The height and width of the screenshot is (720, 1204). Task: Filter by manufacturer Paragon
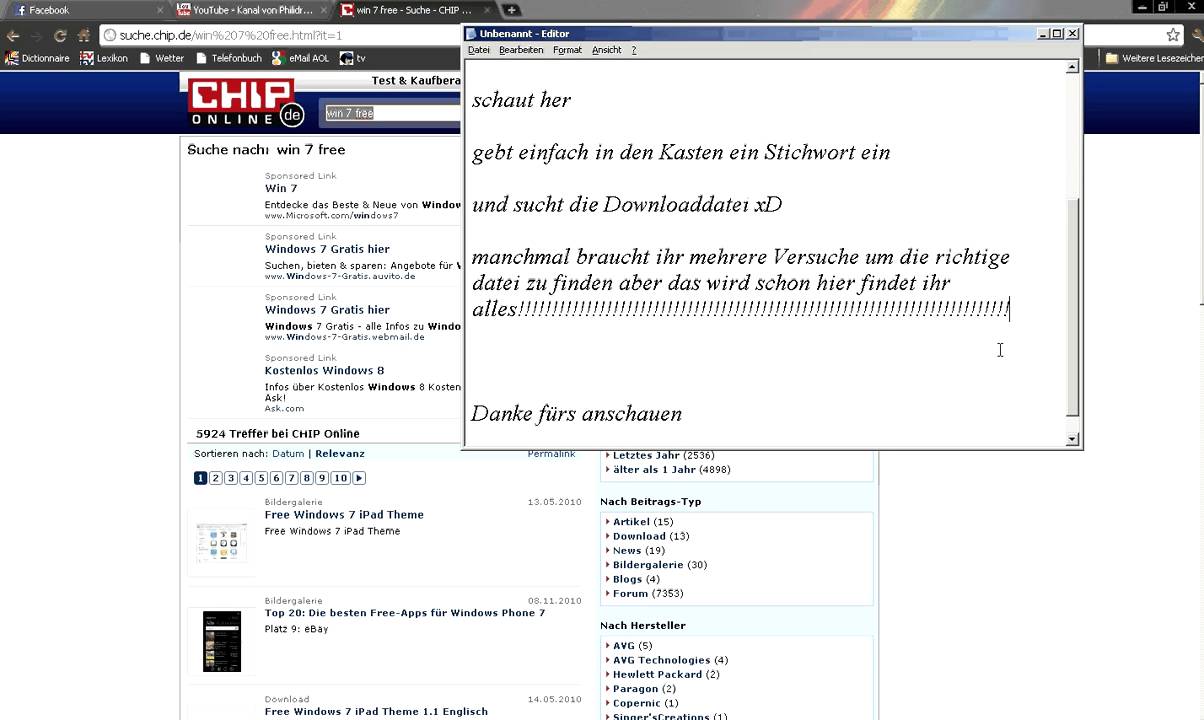[x=635, y=688]
